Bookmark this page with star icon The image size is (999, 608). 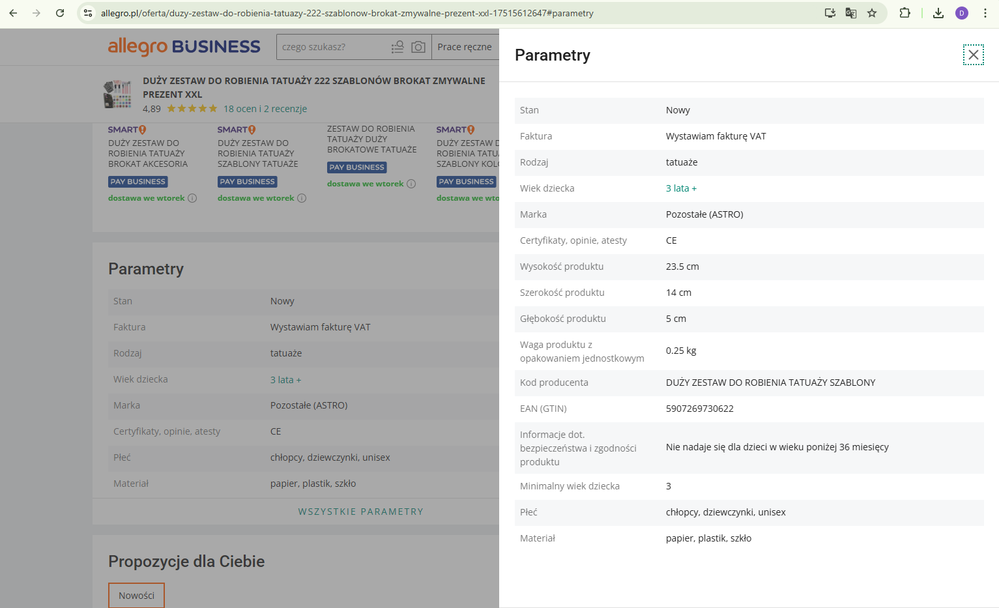(x=872, y=13)
